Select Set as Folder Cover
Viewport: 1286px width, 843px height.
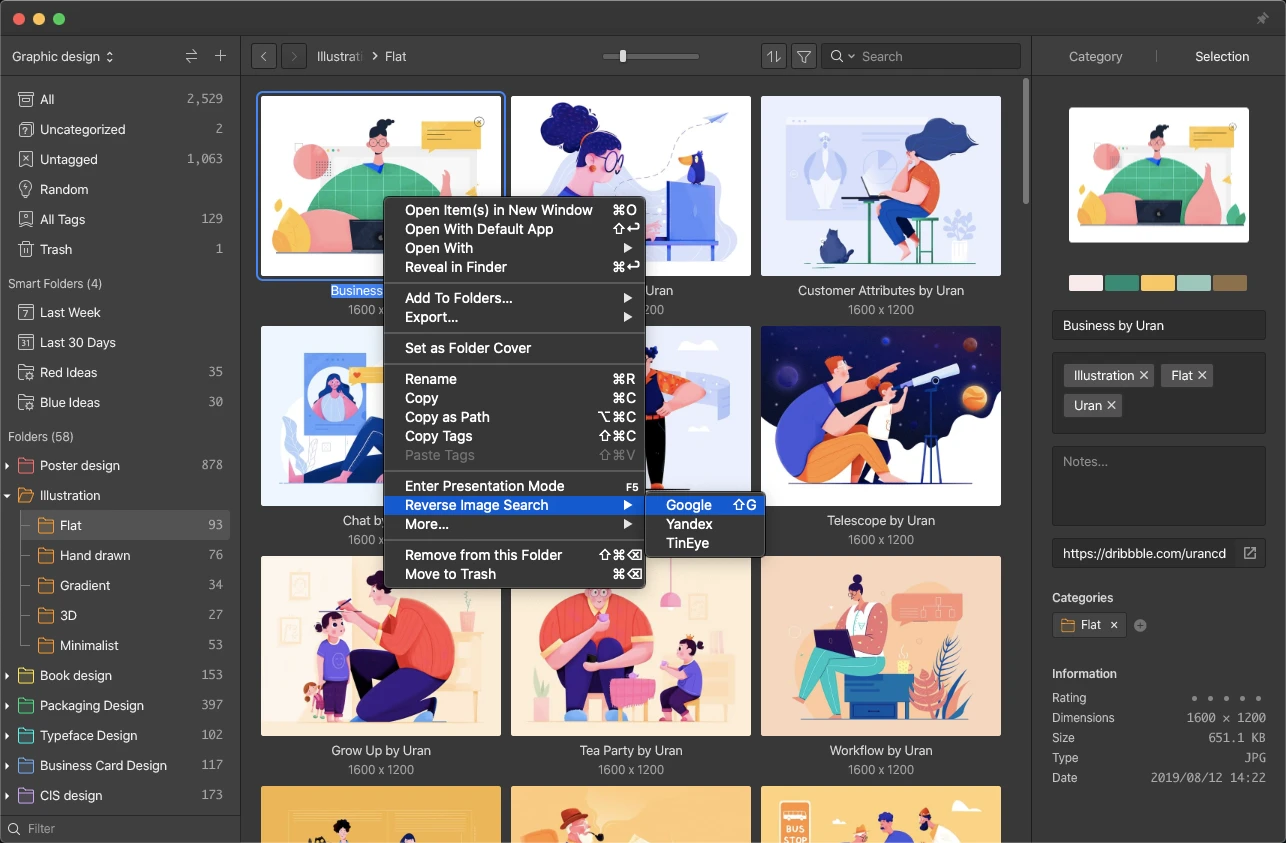[x=468, y=348]
